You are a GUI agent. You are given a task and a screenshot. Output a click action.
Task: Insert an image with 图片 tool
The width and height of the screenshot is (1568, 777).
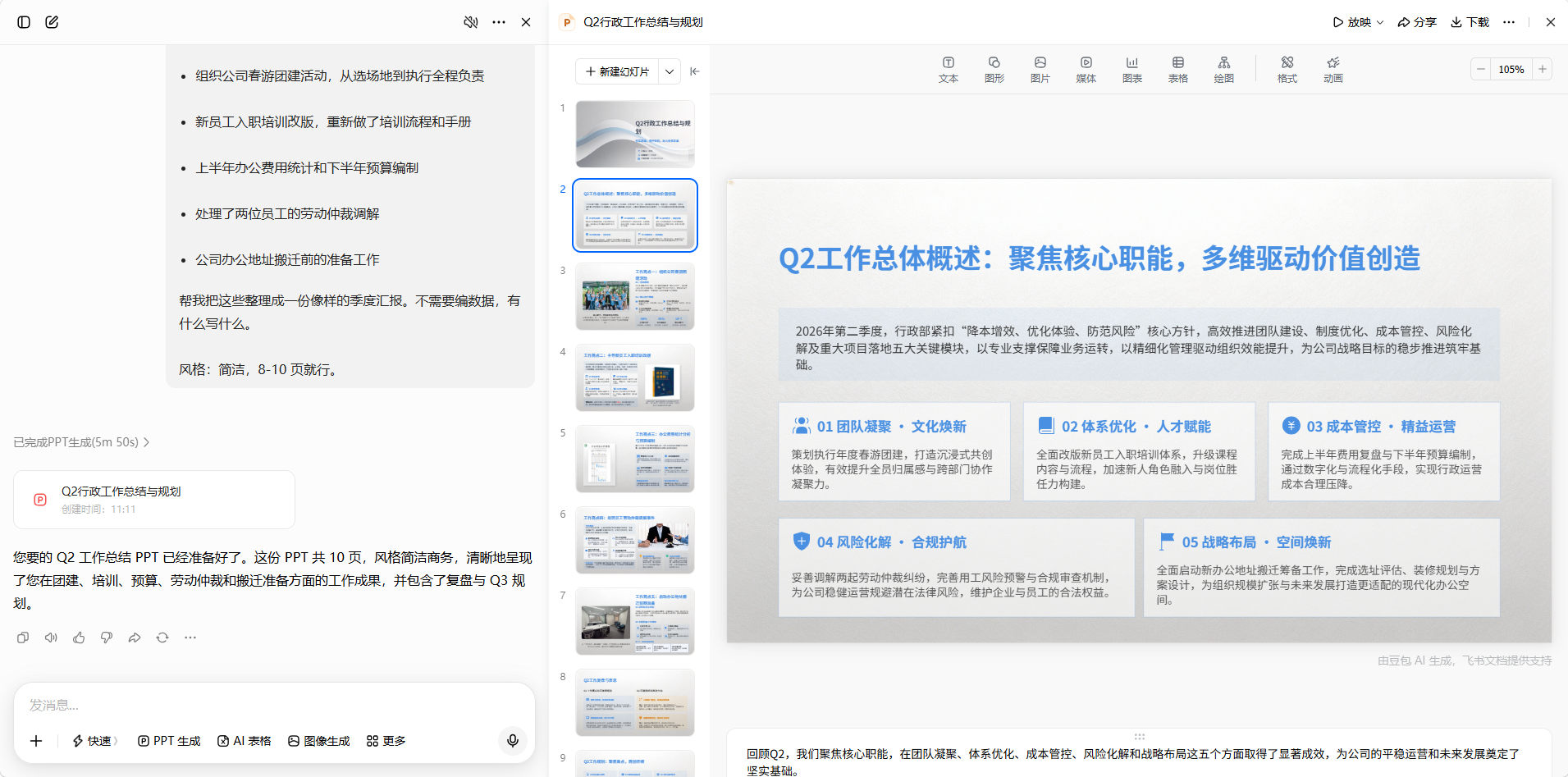(1040, 70)
